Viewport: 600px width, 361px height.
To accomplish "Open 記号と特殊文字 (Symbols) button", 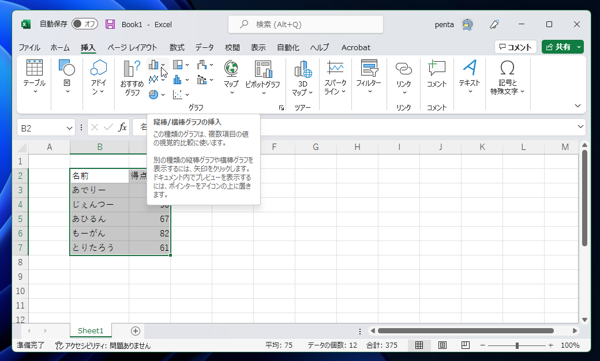I will [x=507, y=77].
